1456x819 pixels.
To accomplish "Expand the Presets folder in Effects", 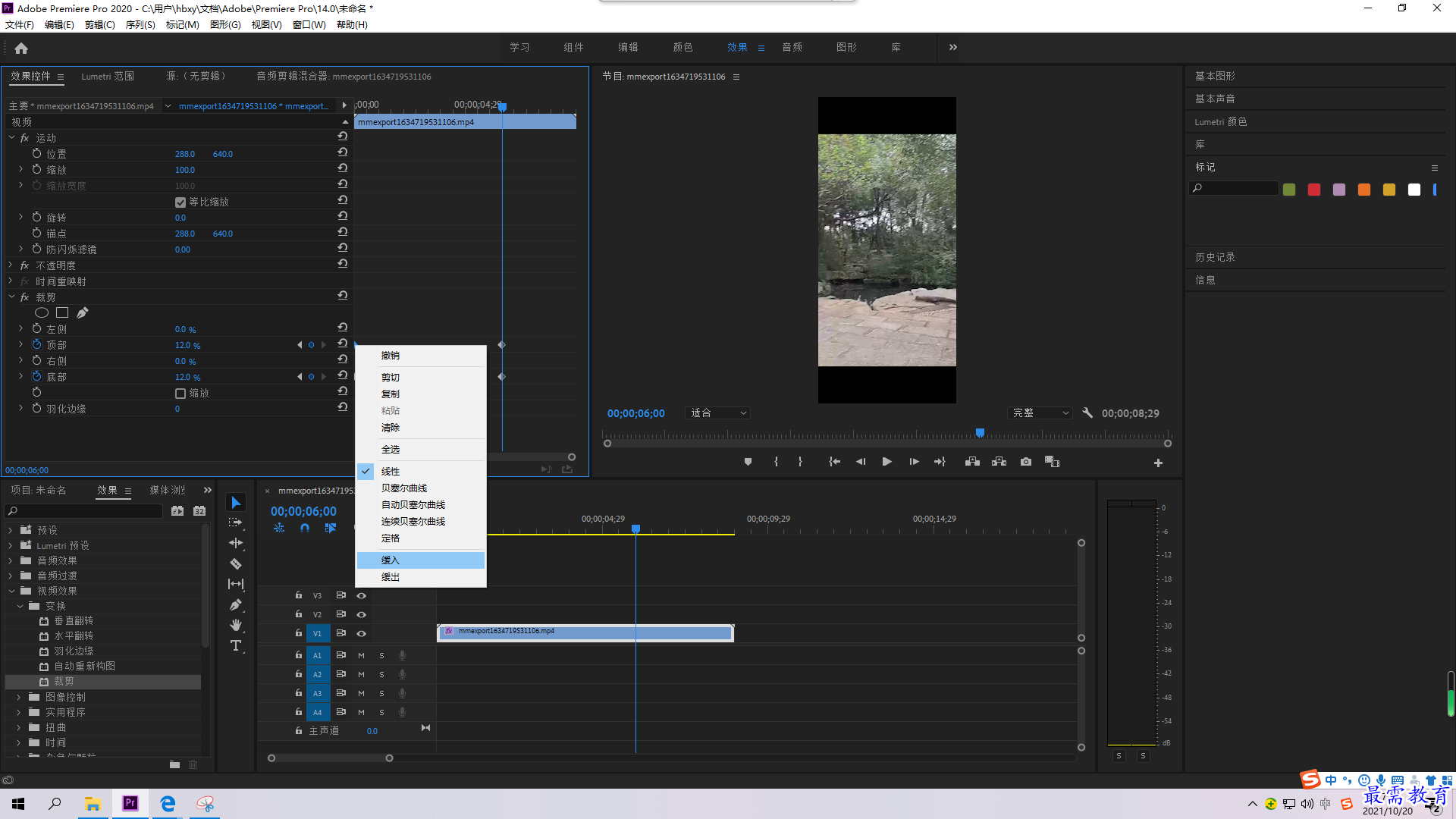I will [11, 530].
